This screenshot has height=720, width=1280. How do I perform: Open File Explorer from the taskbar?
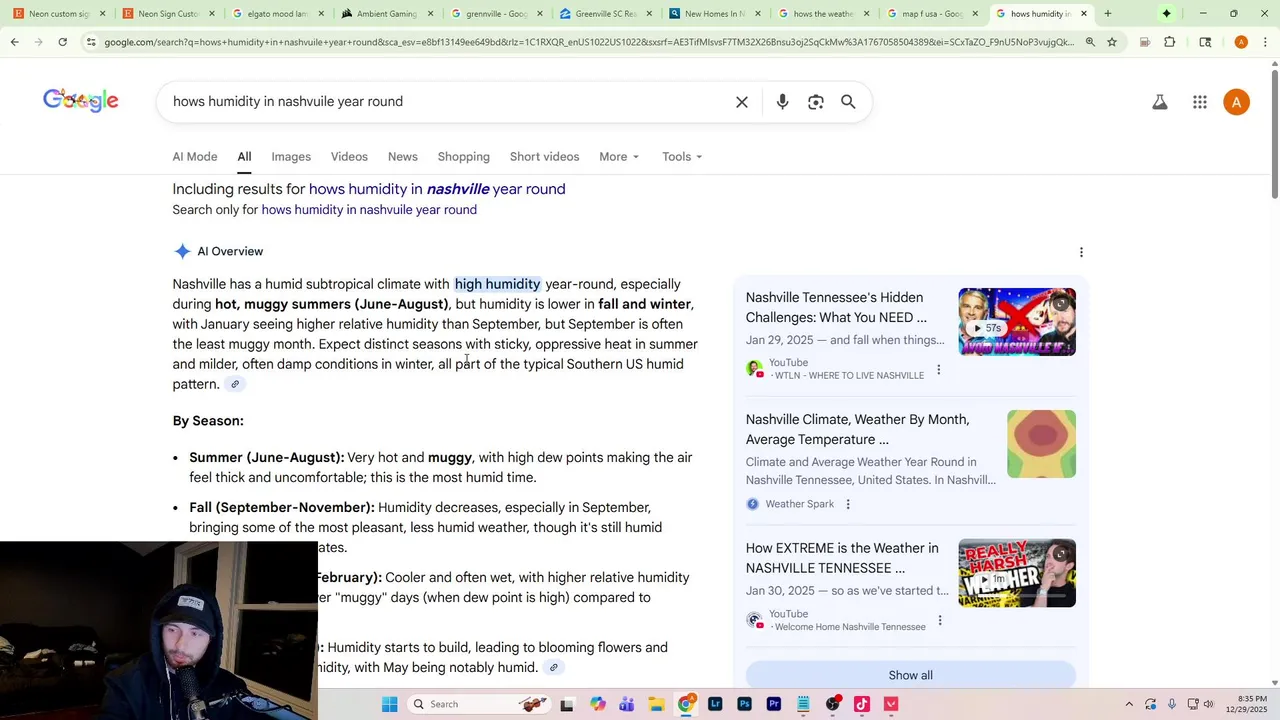[x=656, y=704]
